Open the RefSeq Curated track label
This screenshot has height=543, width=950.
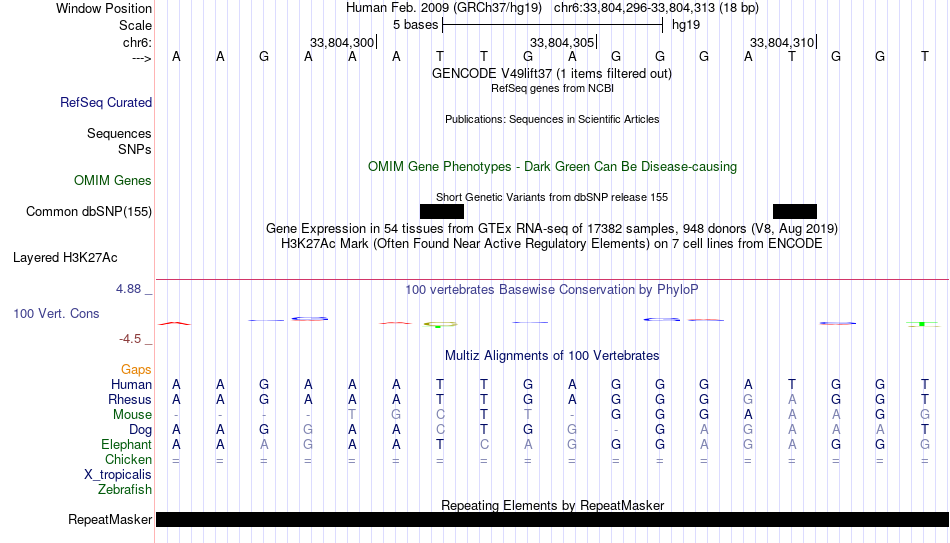[106, 102]
